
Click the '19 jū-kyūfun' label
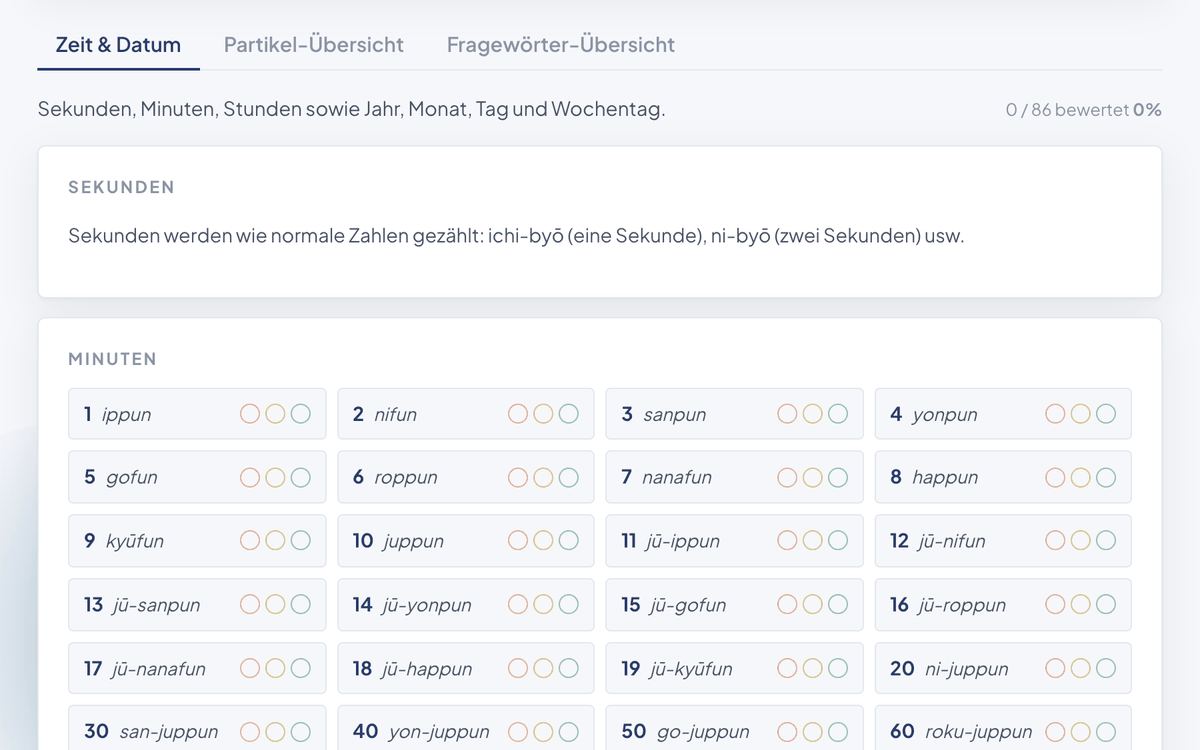pyautogui.click(x=677, y=668)
